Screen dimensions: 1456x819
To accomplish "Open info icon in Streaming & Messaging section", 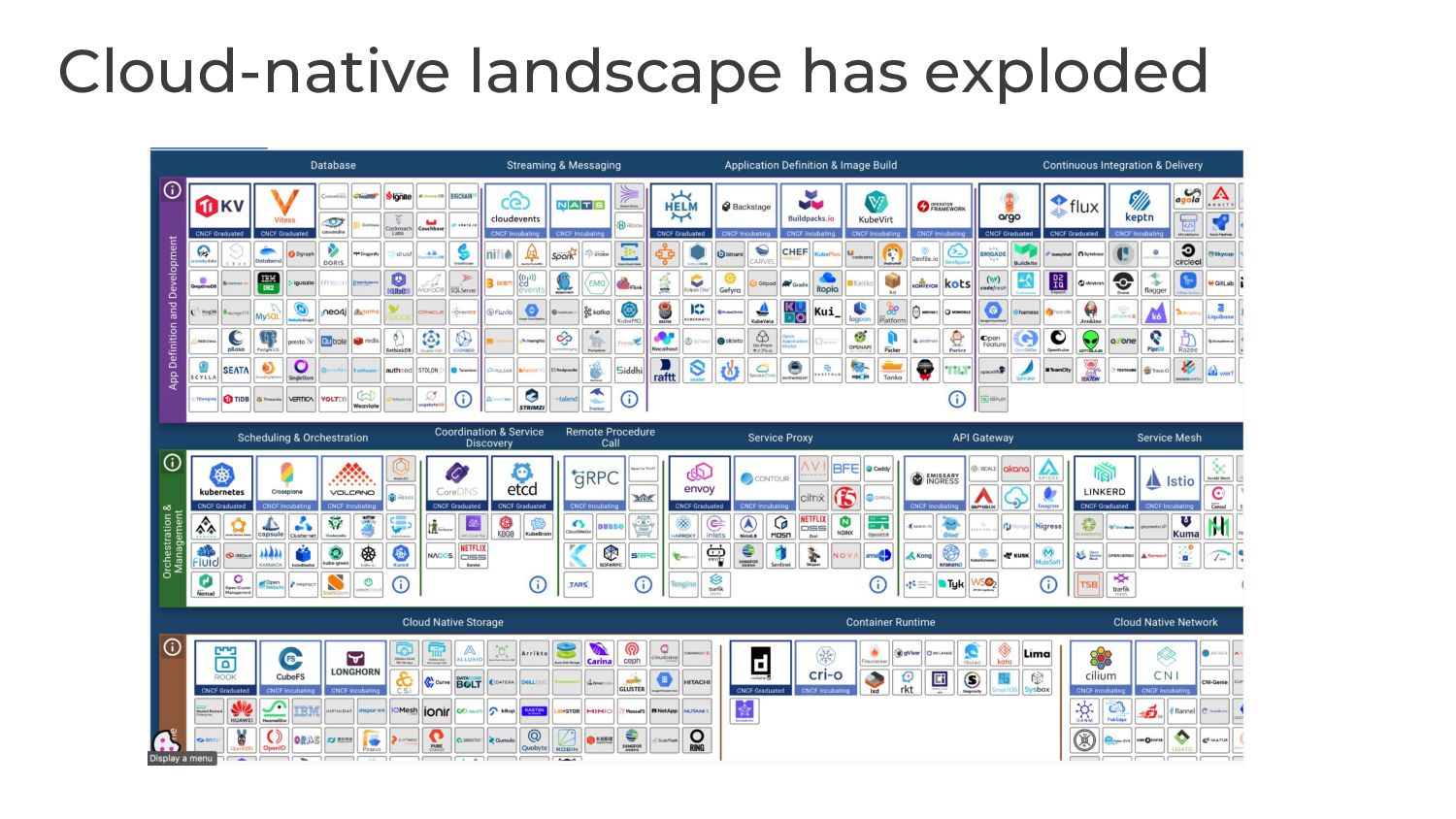I will (x=629, y=399).
